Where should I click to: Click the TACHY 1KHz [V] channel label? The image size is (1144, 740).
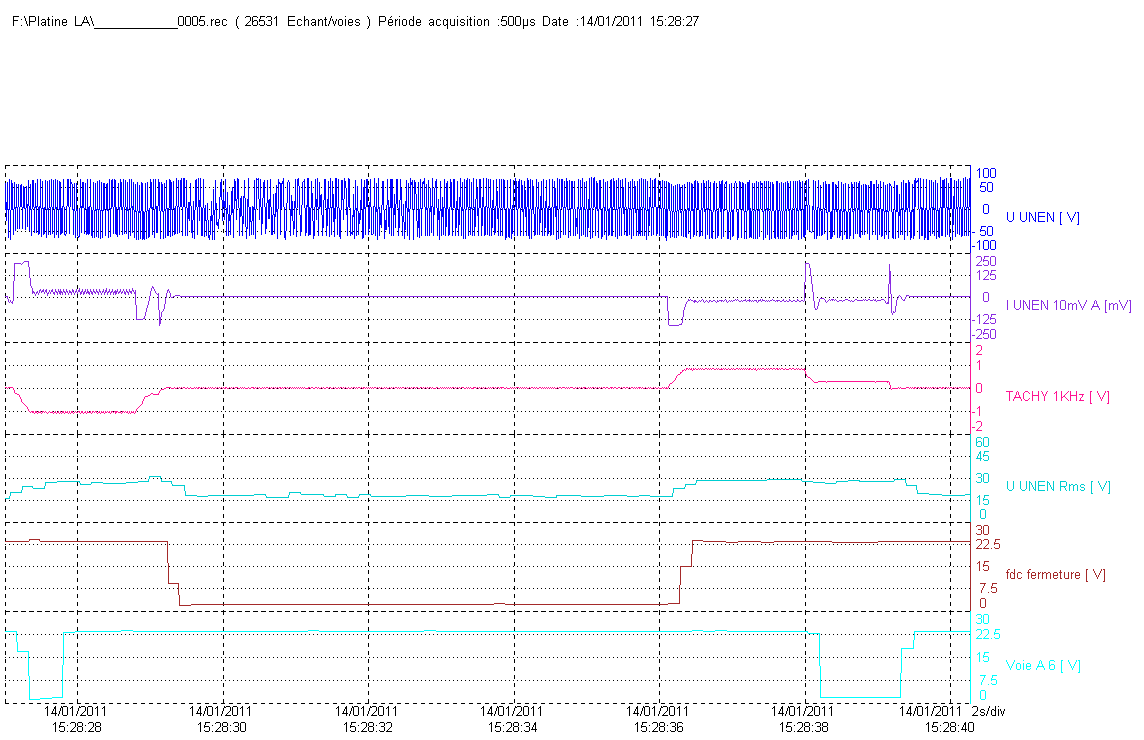coord(1058,396)
